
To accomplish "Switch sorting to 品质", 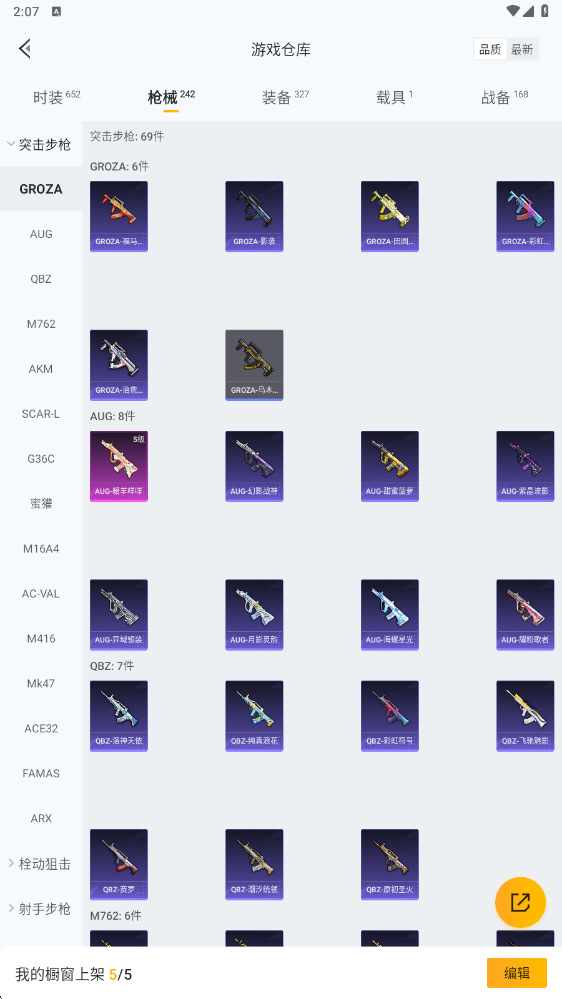I will click(x=490, y=50).
